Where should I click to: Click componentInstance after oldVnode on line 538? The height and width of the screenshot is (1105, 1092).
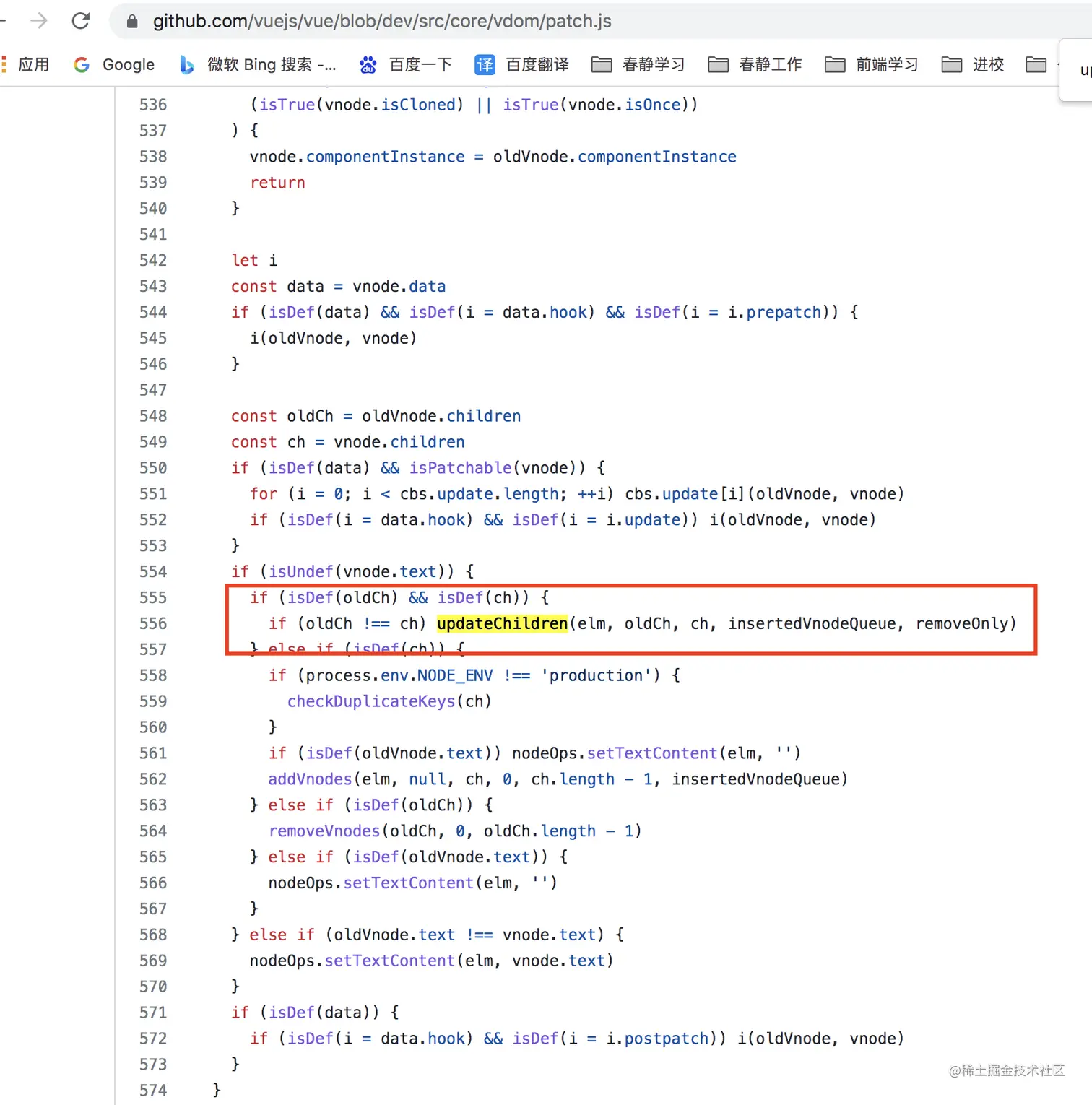tap(657, 157)
